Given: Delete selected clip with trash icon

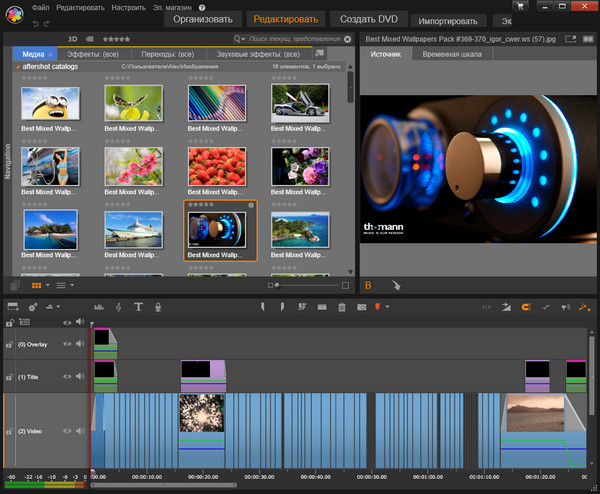Looking at the screenshot, I should pyautogui.click(x=342, y=306).
